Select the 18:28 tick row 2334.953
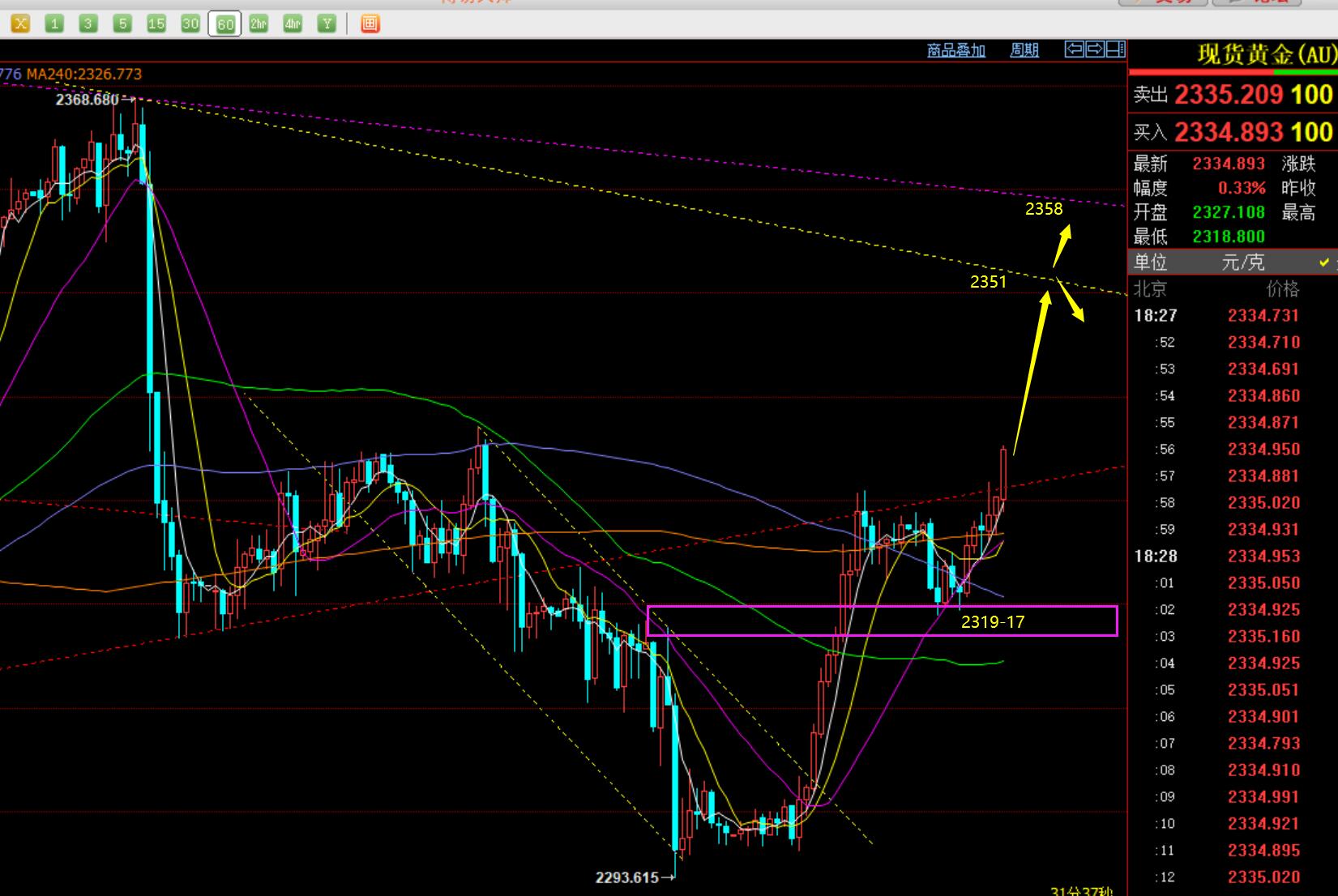This screenshot has width=1338, height=896. tap(1233, 556)
